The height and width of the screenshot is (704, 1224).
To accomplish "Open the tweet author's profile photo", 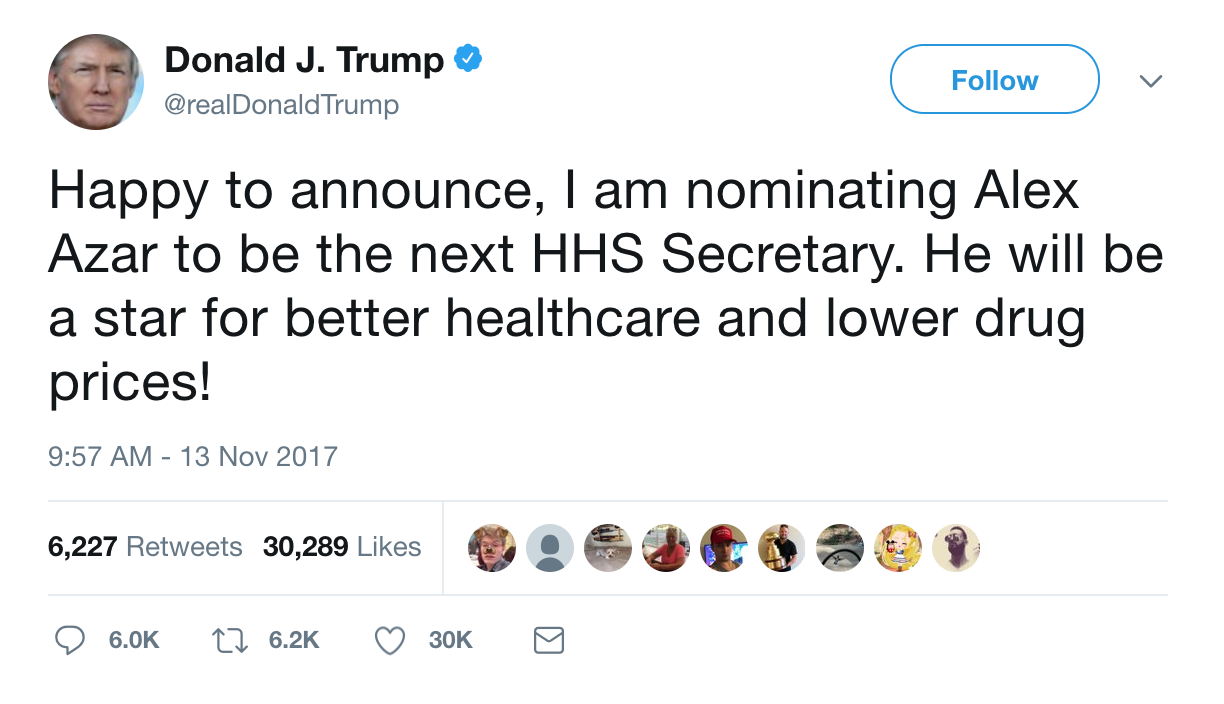I will (96, 82).
